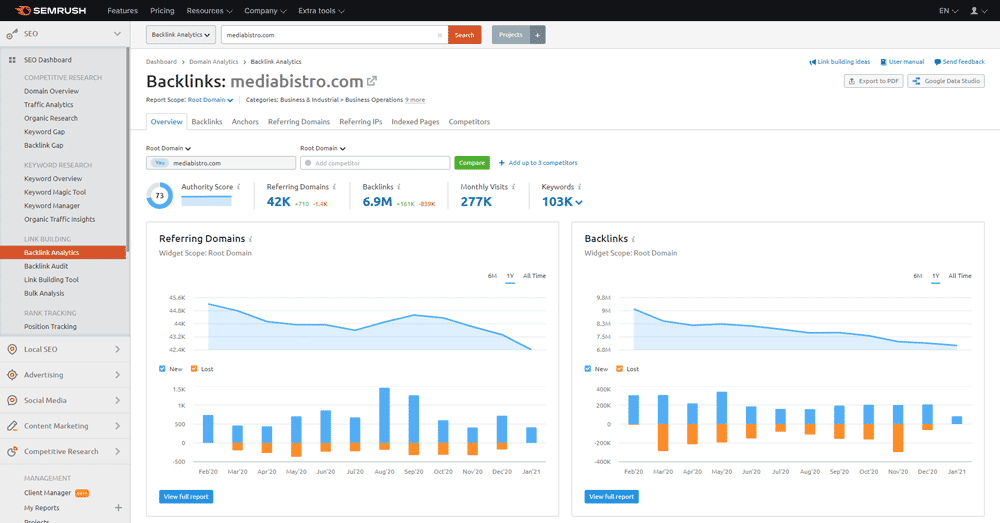Click the Aug'20 bar in Referring Domains chart
Image resolution: width=1000 pixels, height=523 pixels.
pyautogui.click(x=384, y=419)
